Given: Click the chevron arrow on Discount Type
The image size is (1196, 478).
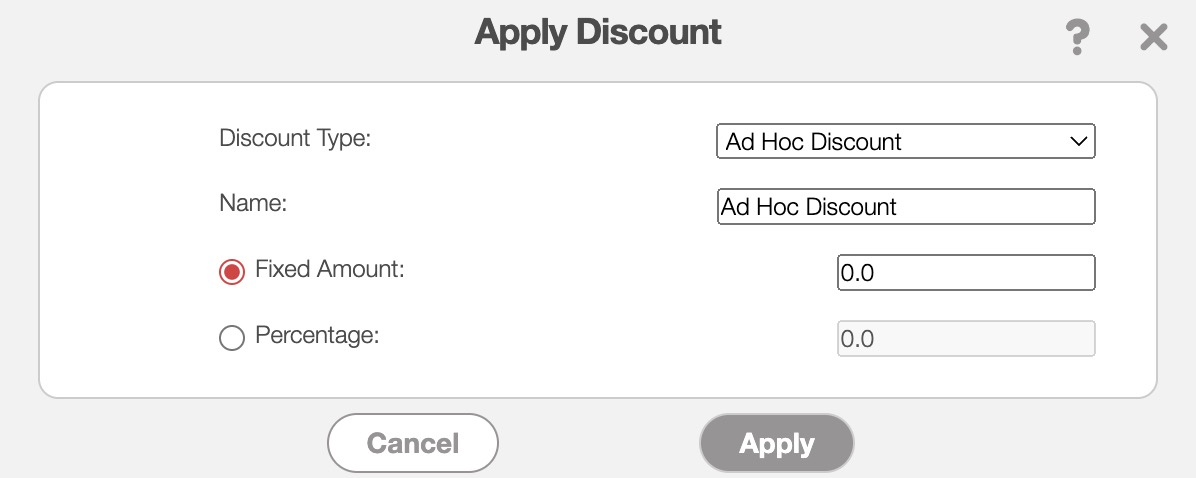Looking at the screenshot, I should tap(1078, 141).
